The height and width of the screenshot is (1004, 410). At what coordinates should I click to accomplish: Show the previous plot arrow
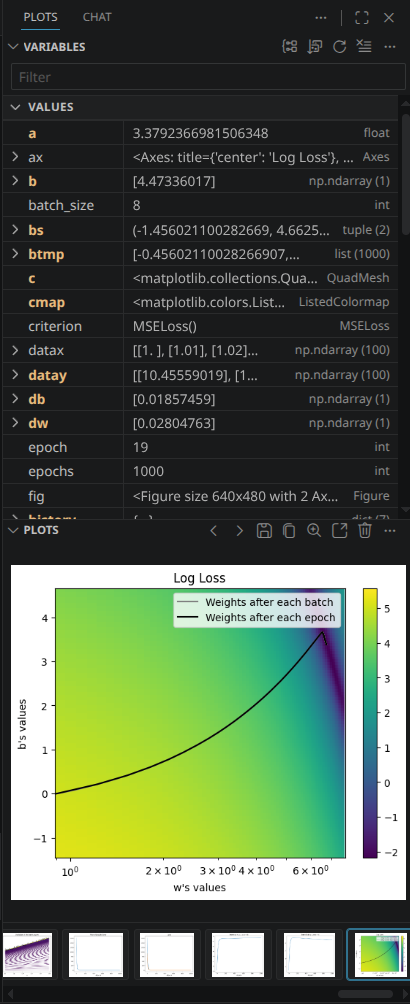click(x=214, y=530)
